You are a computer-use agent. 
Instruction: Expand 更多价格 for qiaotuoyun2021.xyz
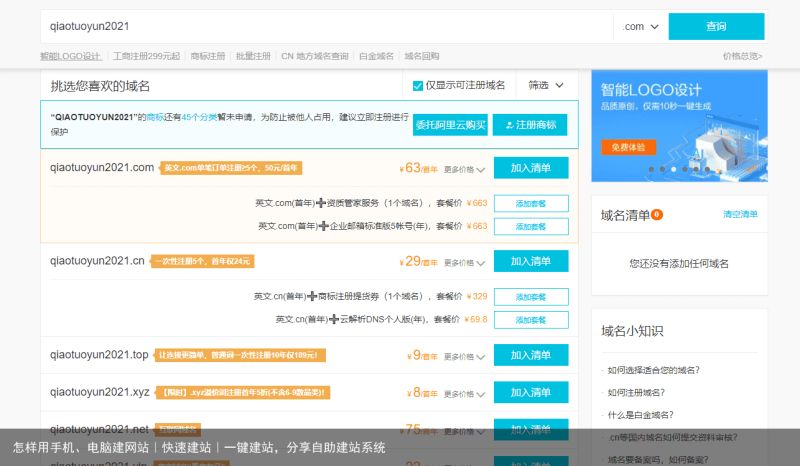pyautogui.click(x=464, y=394)
